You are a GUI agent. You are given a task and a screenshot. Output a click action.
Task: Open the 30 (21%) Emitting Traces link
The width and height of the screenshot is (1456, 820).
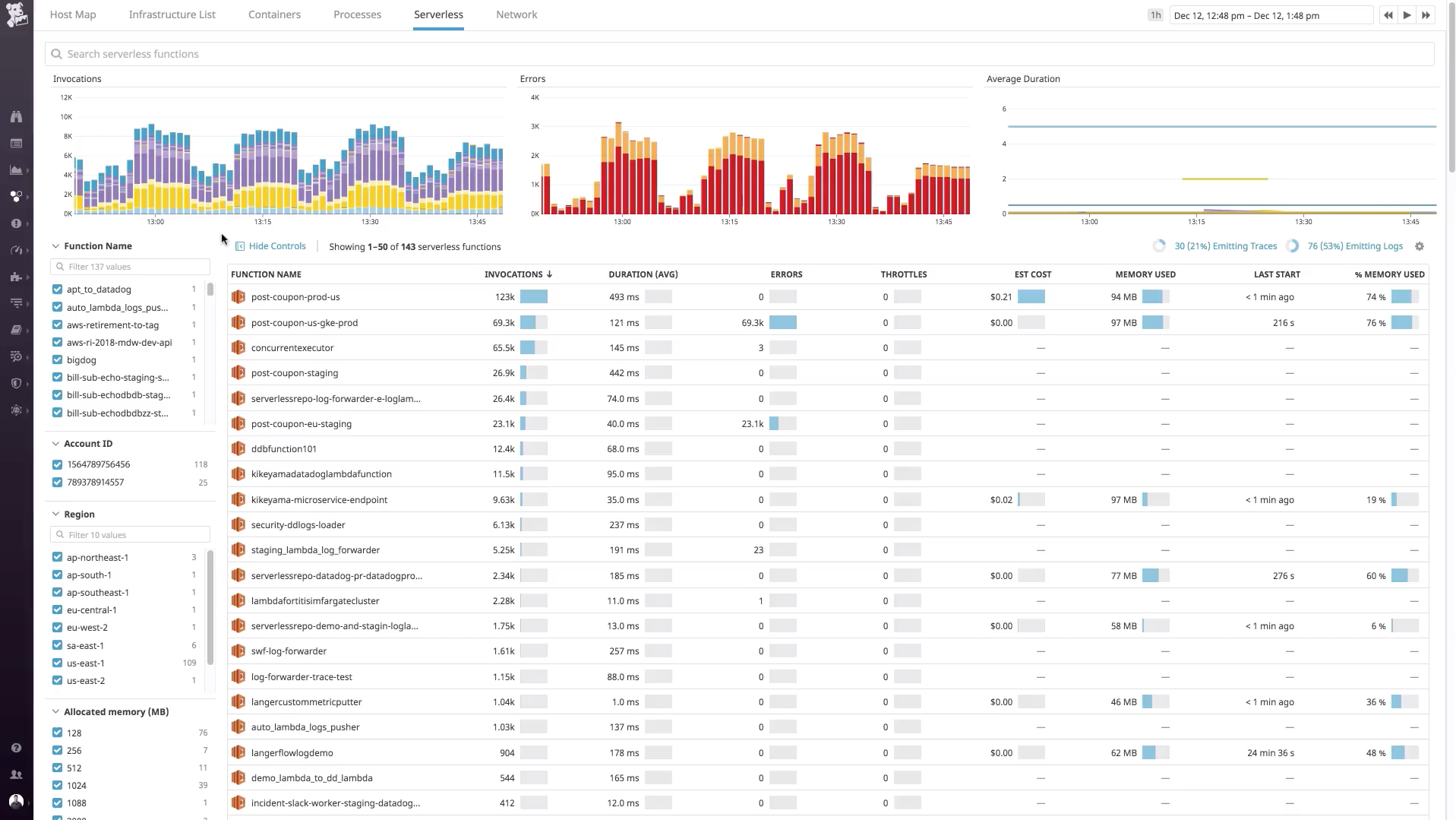pos(1225,246)
